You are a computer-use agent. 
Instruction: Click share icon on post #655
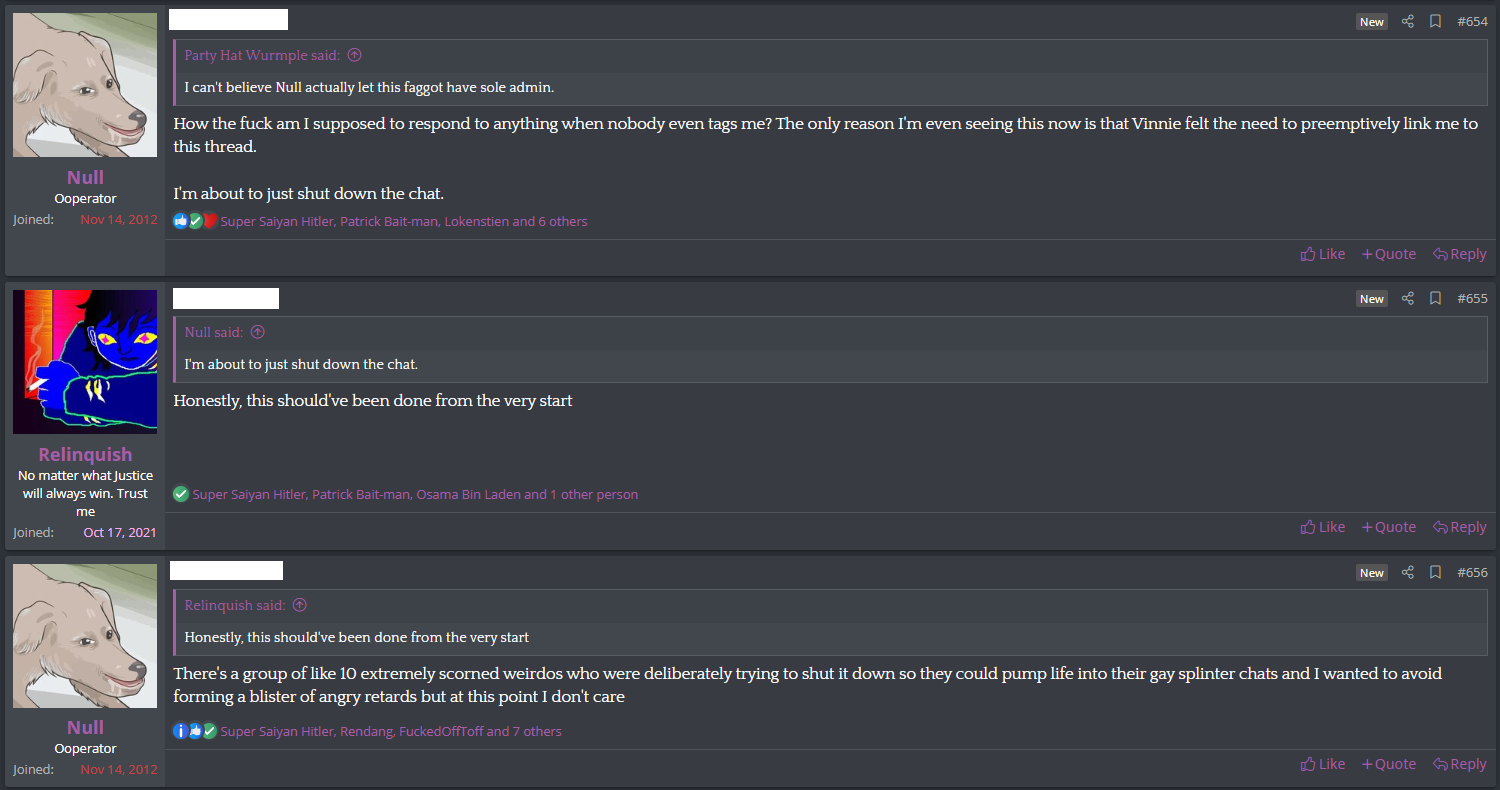1407,298
